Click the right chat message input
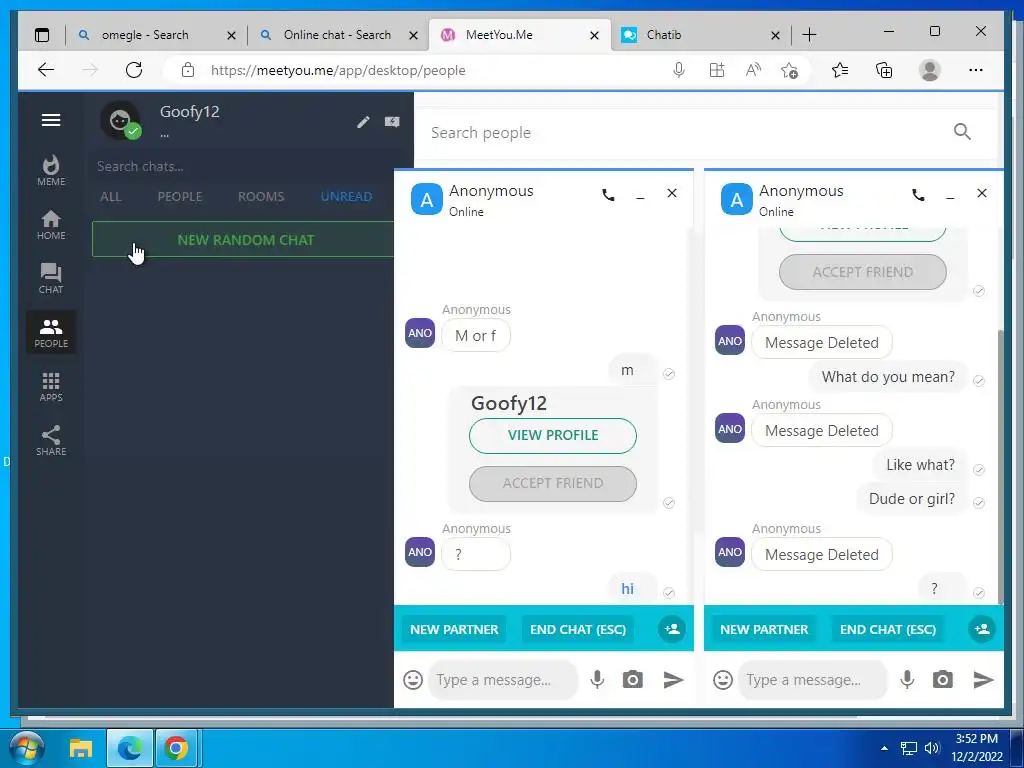1024x768 pixels. [x=813, y=680]
